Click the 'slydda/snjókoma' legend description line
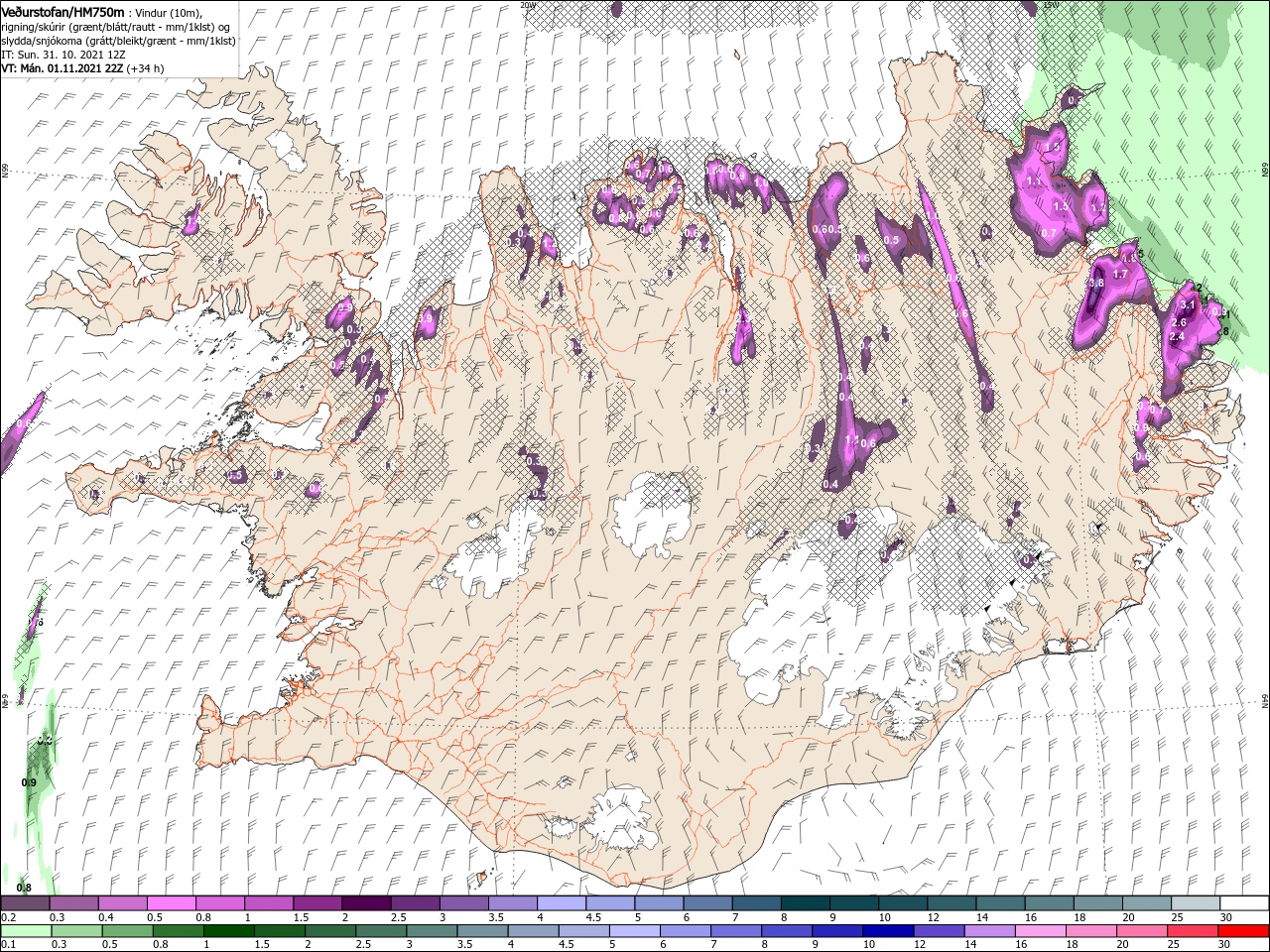 (x=118, y=41)
